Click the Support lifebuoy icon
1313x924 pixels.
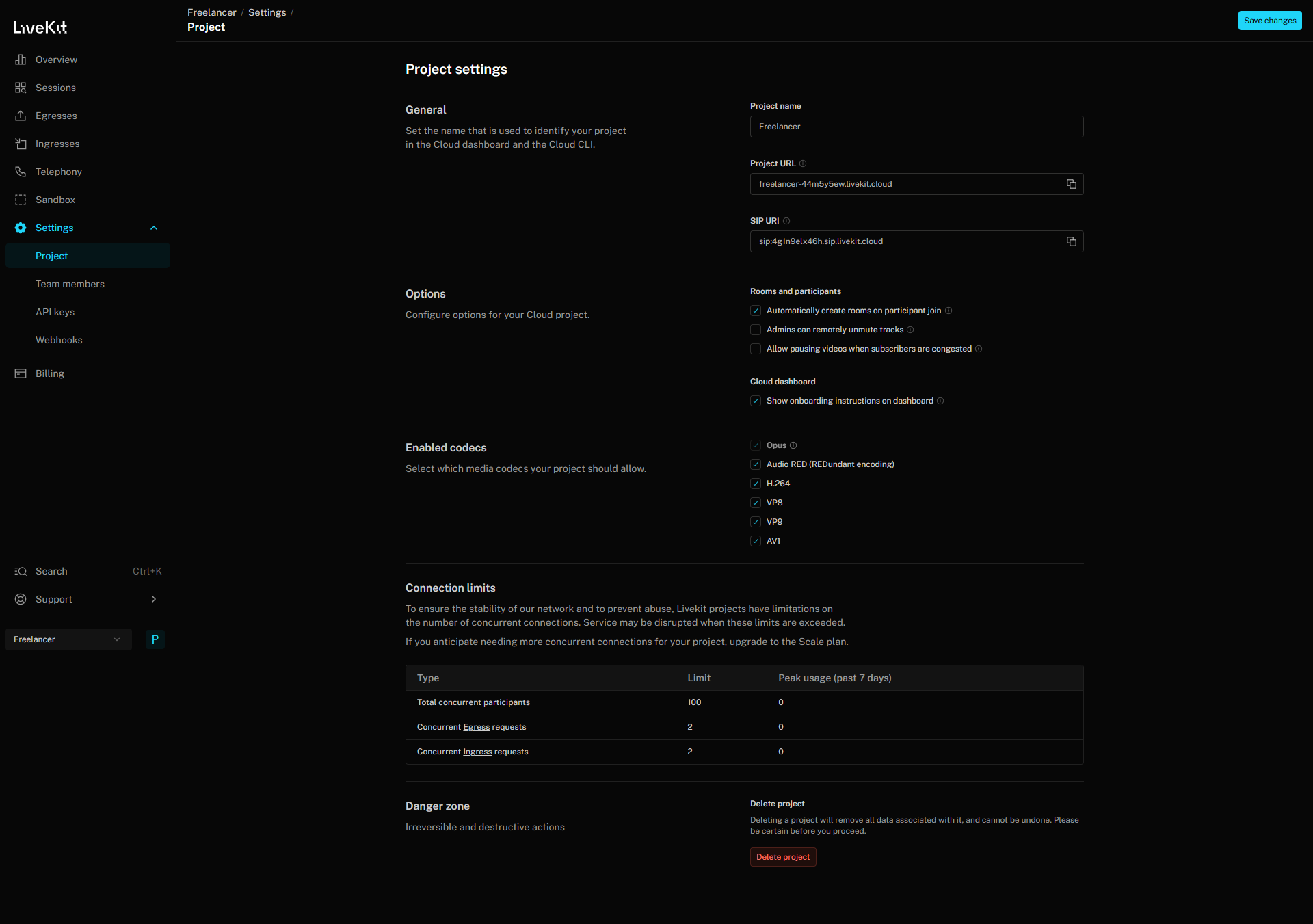[x=21, y=599]
